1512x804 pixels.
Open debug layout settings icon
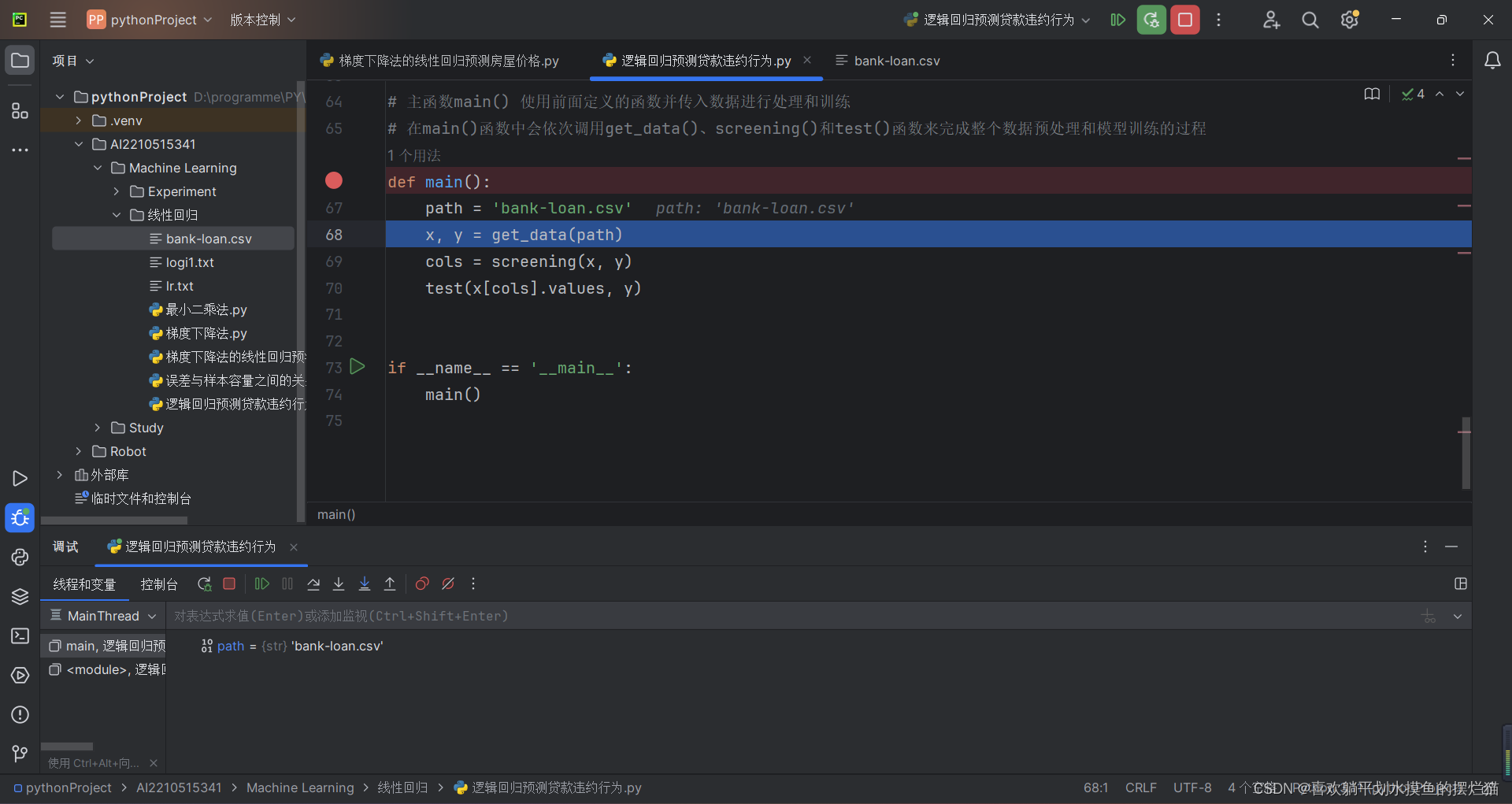1461,584
